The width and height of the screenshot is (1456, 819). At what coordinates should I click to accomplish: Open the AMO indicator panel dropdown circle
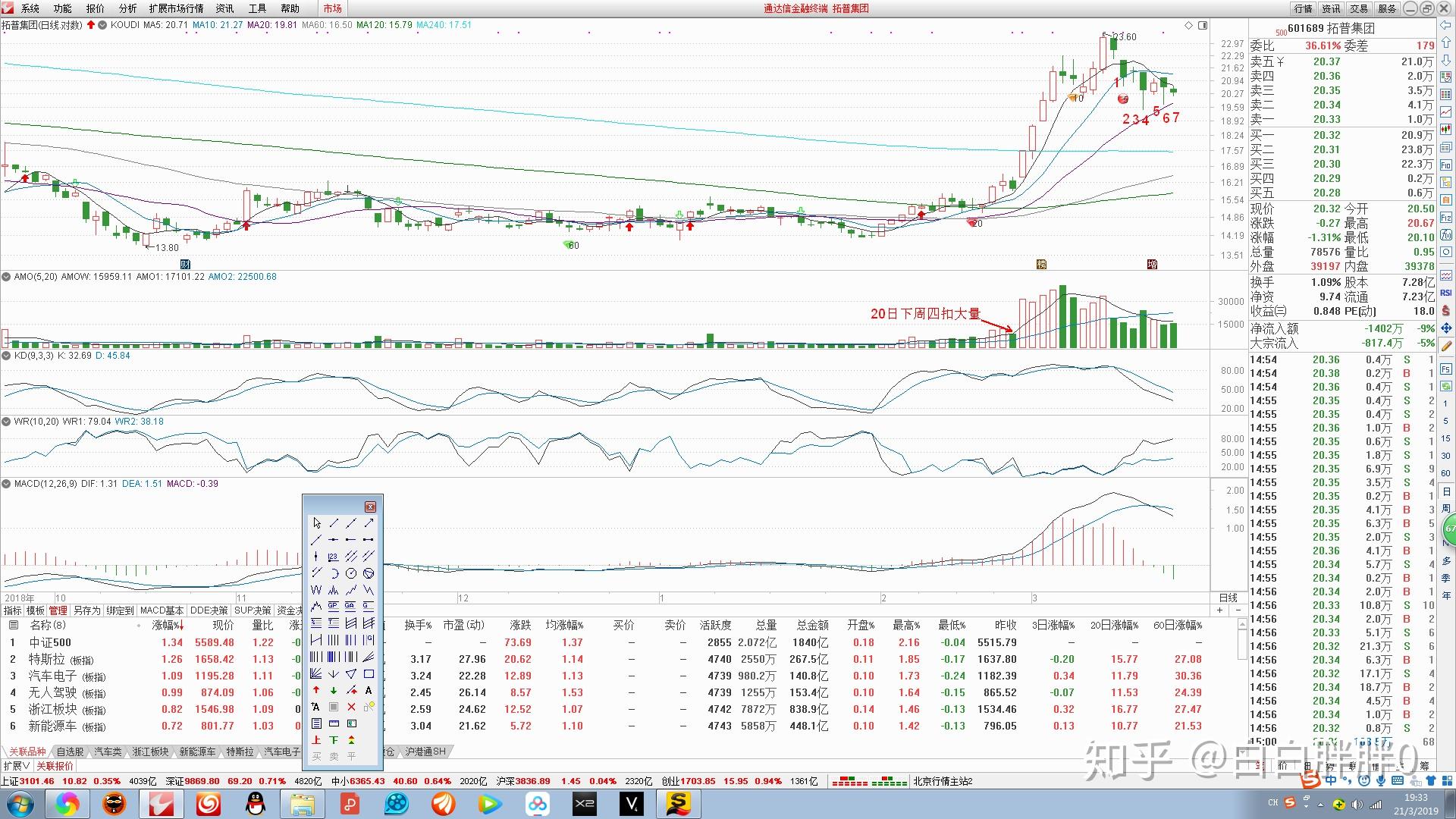click(7, 277)
